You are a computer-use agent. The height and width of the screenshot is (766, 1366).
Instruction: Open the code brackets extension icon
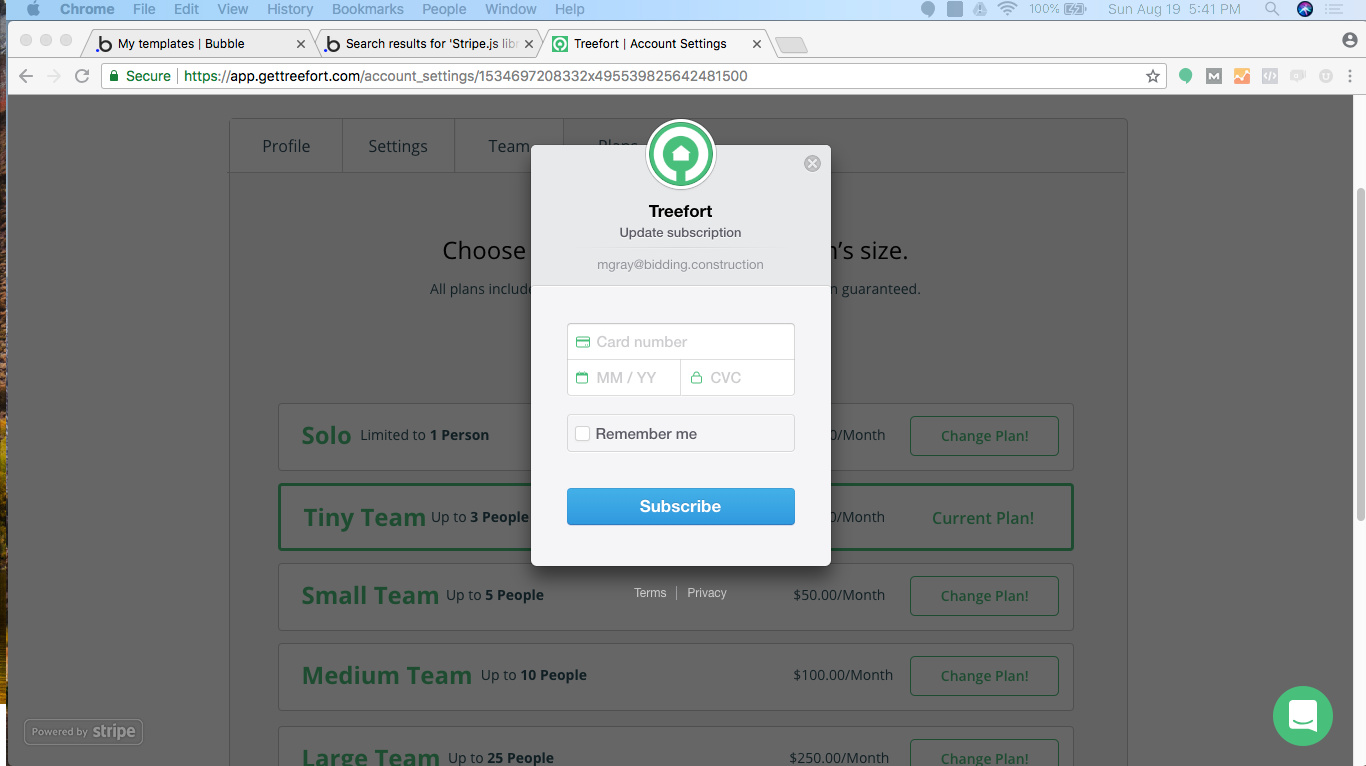coord(1270,76)
